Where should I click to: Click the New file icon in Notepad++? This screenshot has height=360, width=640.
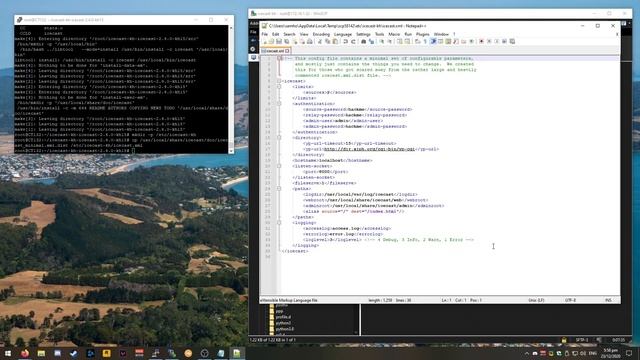(x=264, y=41)
